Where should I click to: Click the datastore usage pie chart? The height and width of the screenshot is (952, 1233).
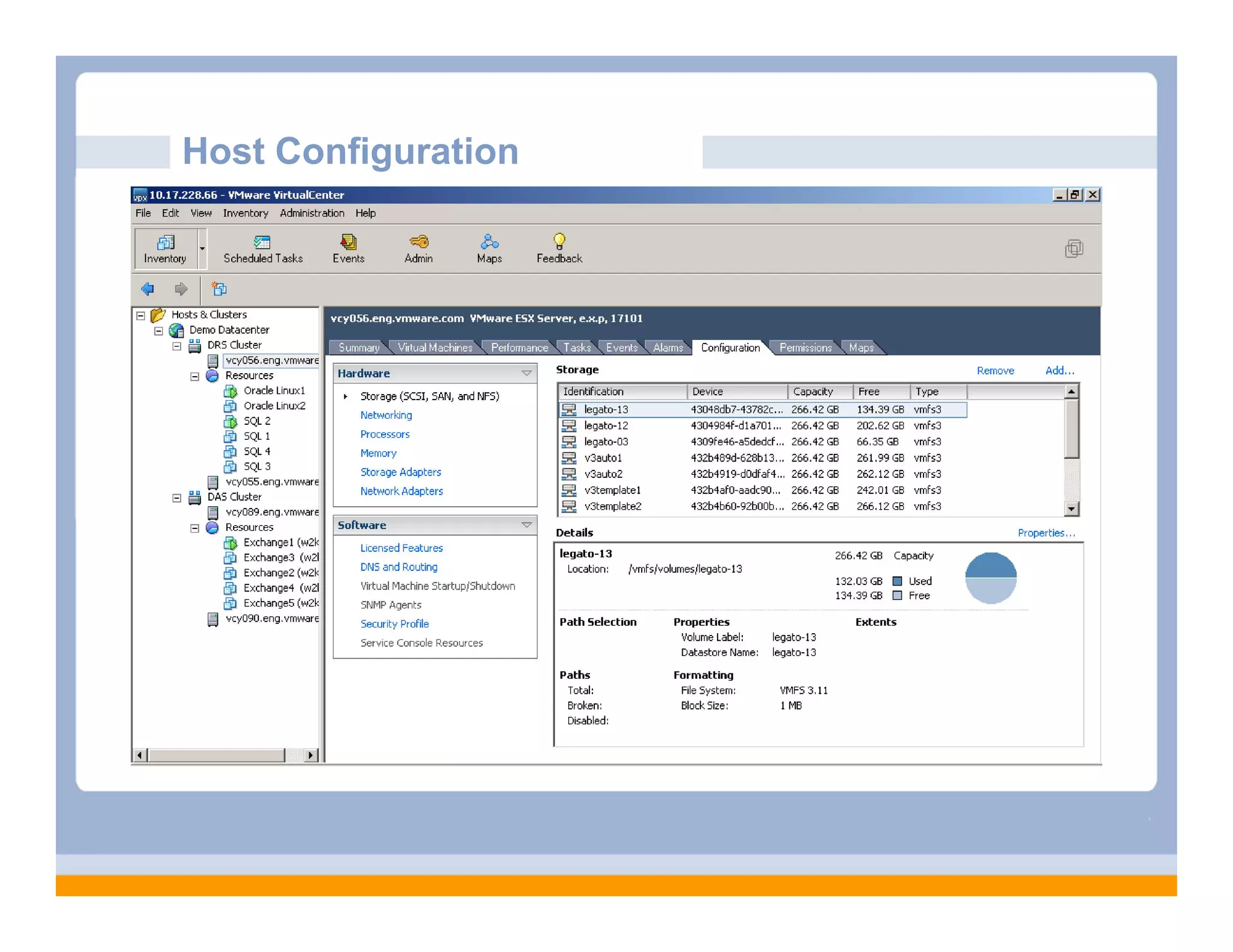990,578
